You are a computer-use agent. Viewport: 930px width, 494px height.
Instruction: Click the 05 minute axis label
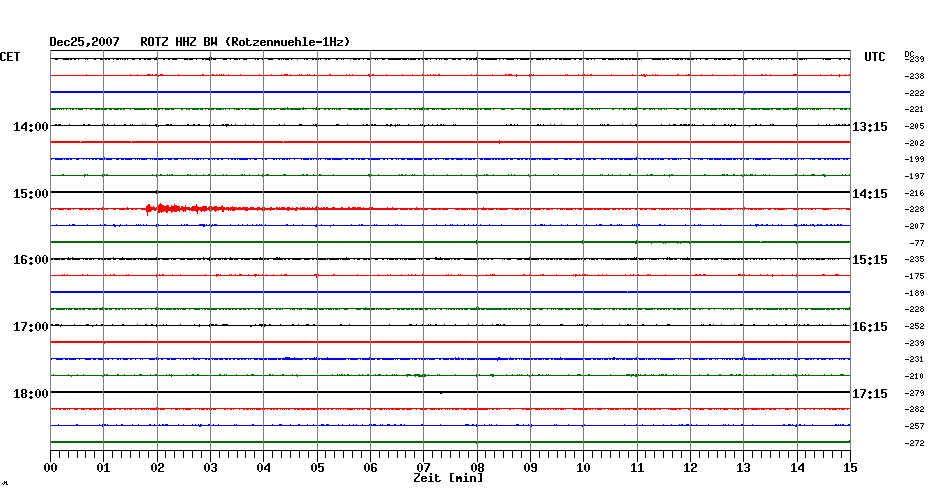(317, 468)
